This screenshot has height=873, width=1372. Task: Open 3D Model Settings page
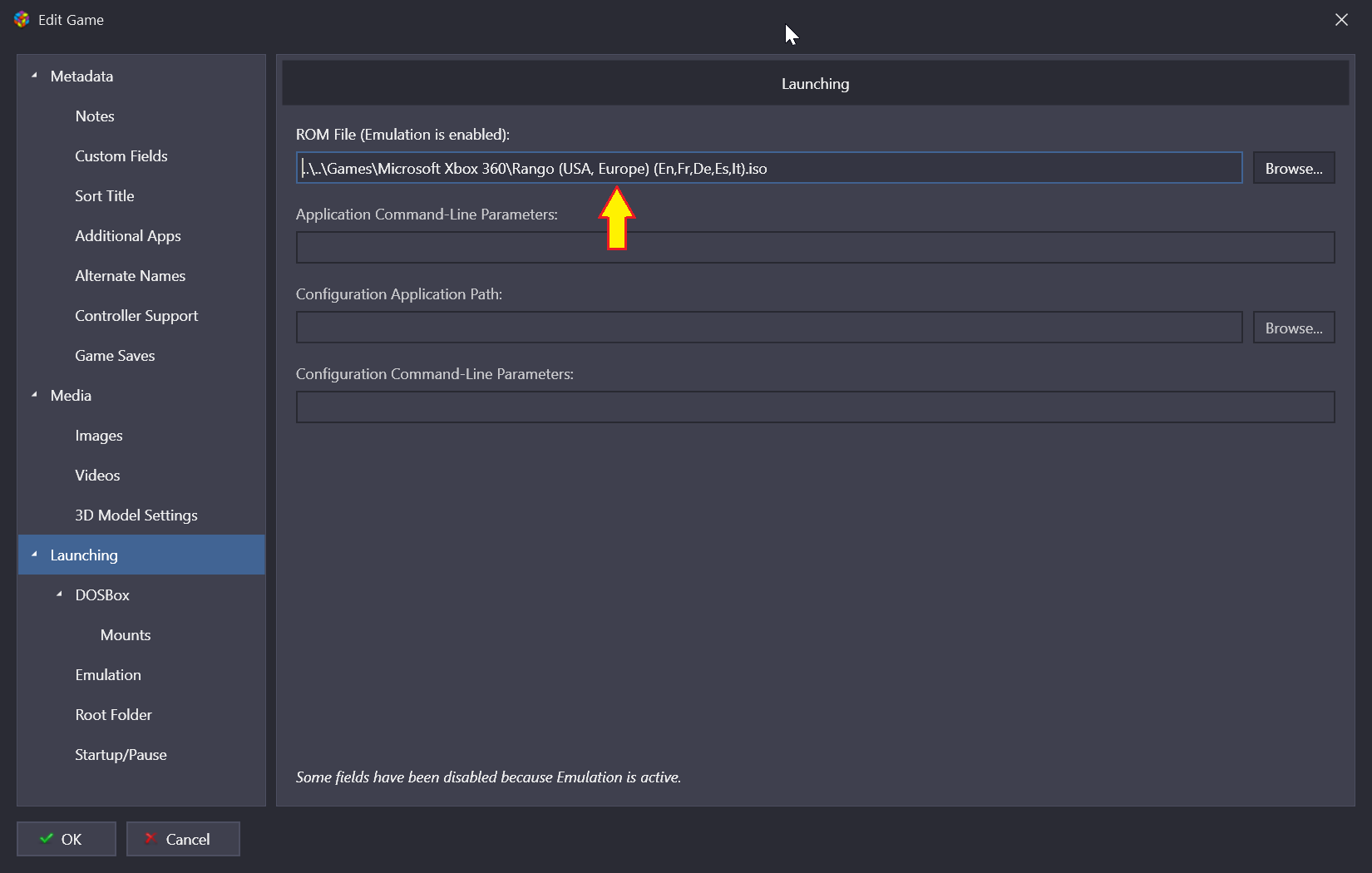136,515
